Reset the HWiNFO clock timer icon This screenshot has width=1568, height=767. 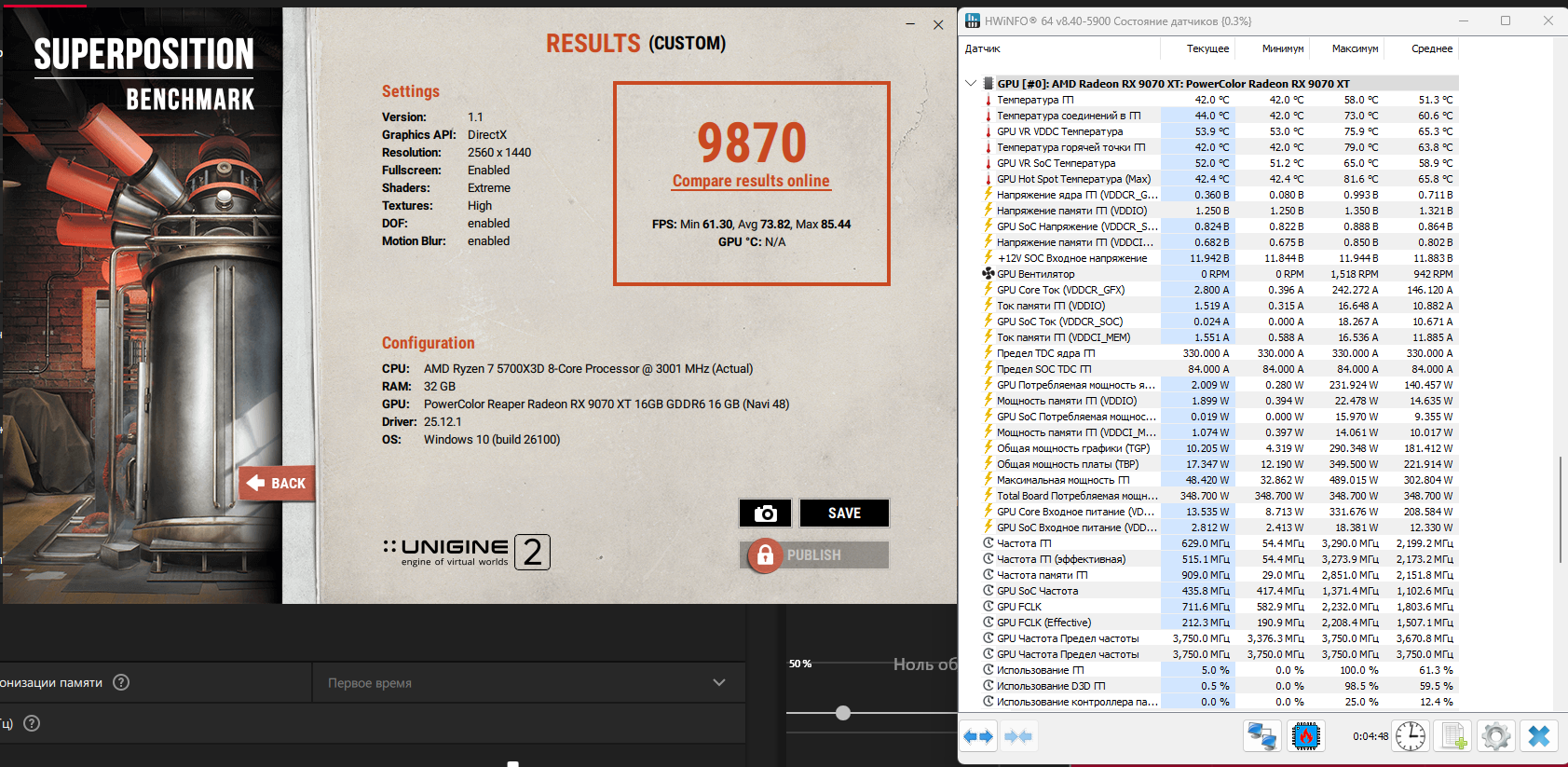point(1411,736)
